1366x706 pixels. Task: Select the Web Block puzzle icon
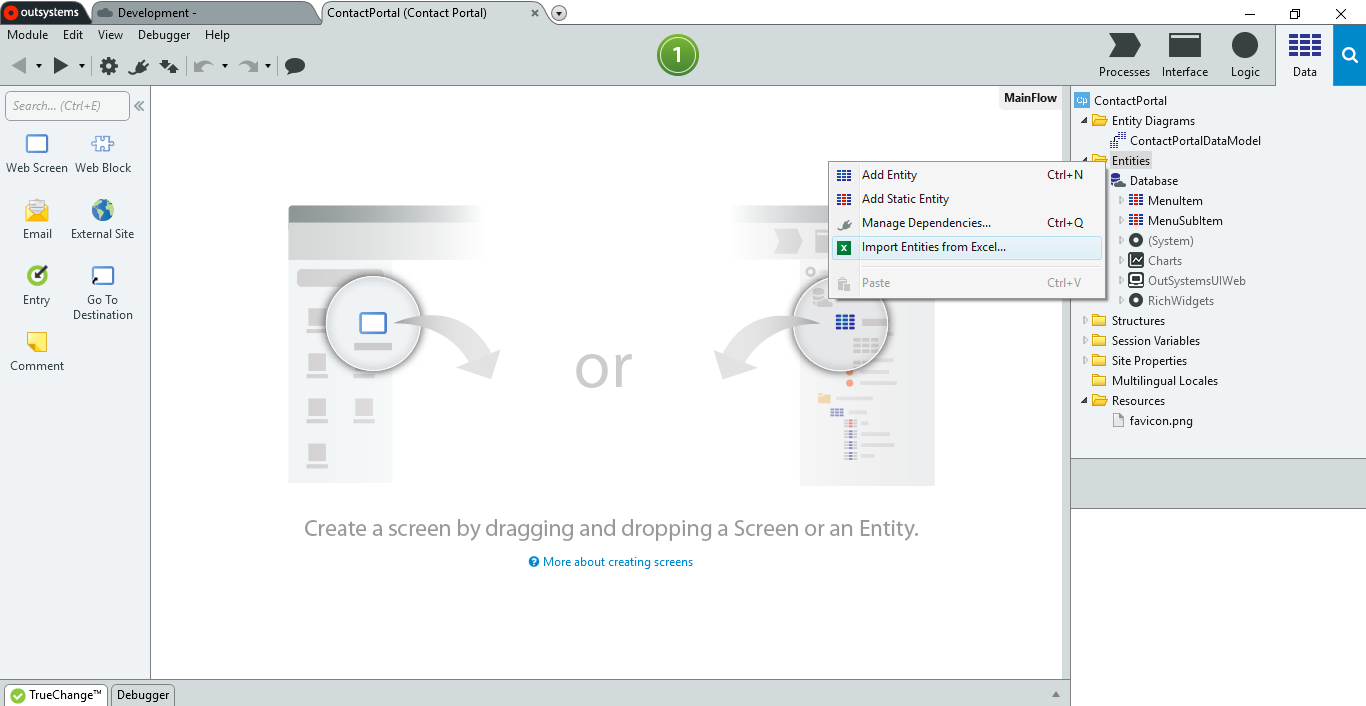point(103,143)
